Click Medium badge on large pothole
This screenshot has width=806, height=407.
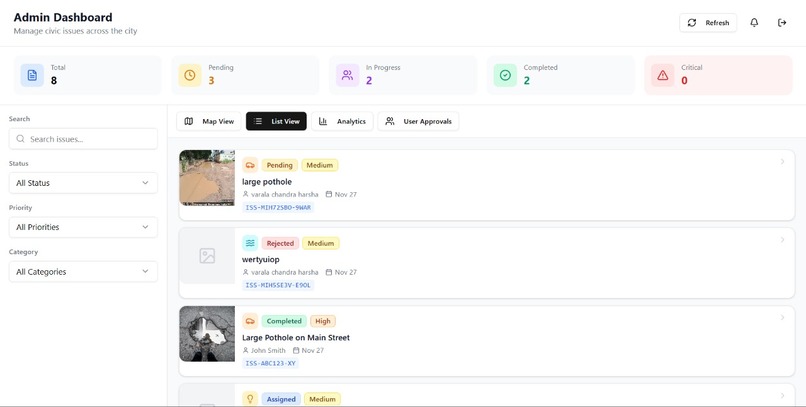[x=320, y=165]
